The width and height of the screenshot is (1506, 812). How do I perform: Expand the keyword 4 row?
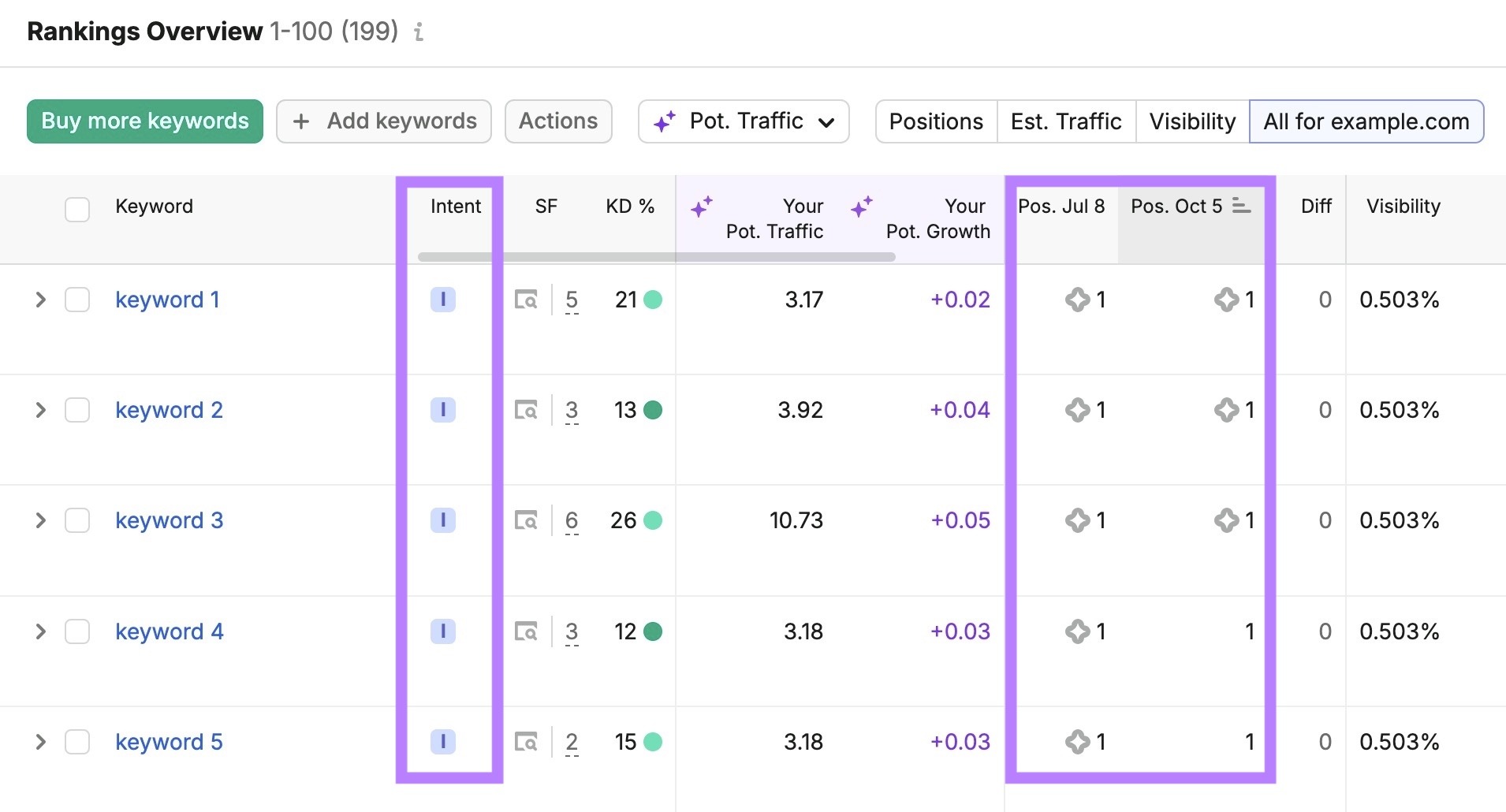(40, 631)
